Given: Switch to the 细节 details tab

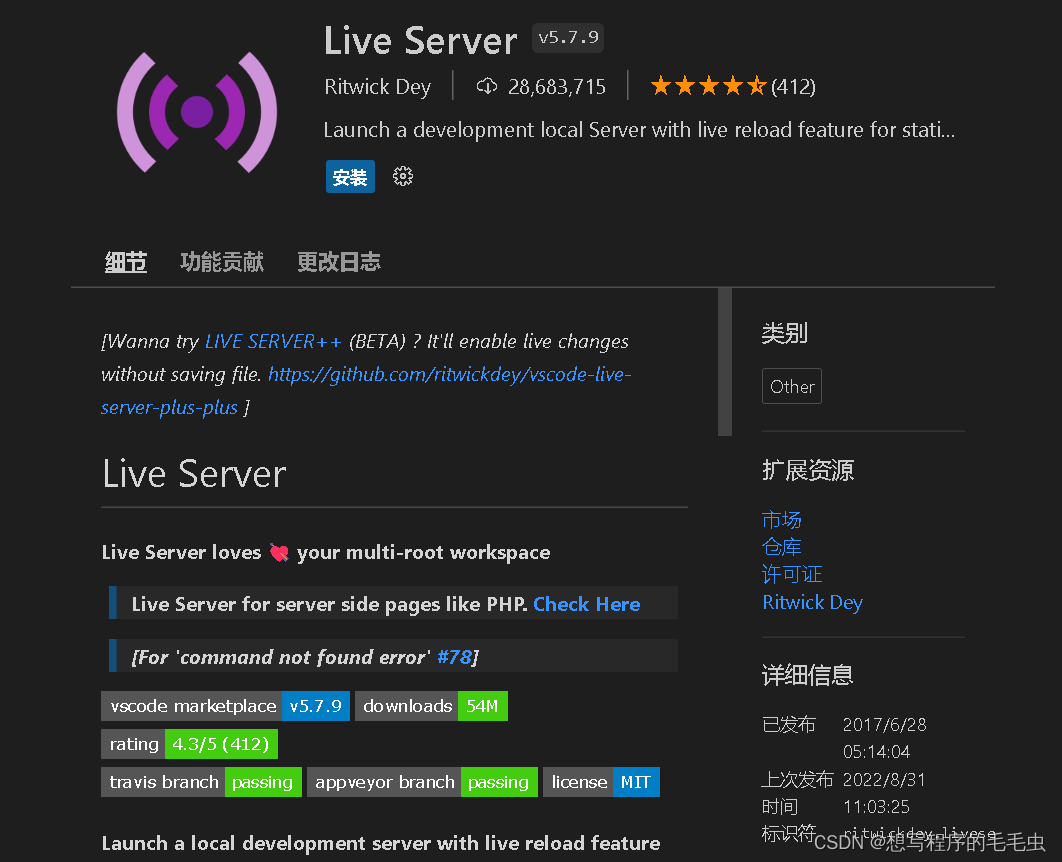Looking at the screenshot, I should (x=126, y=261).
